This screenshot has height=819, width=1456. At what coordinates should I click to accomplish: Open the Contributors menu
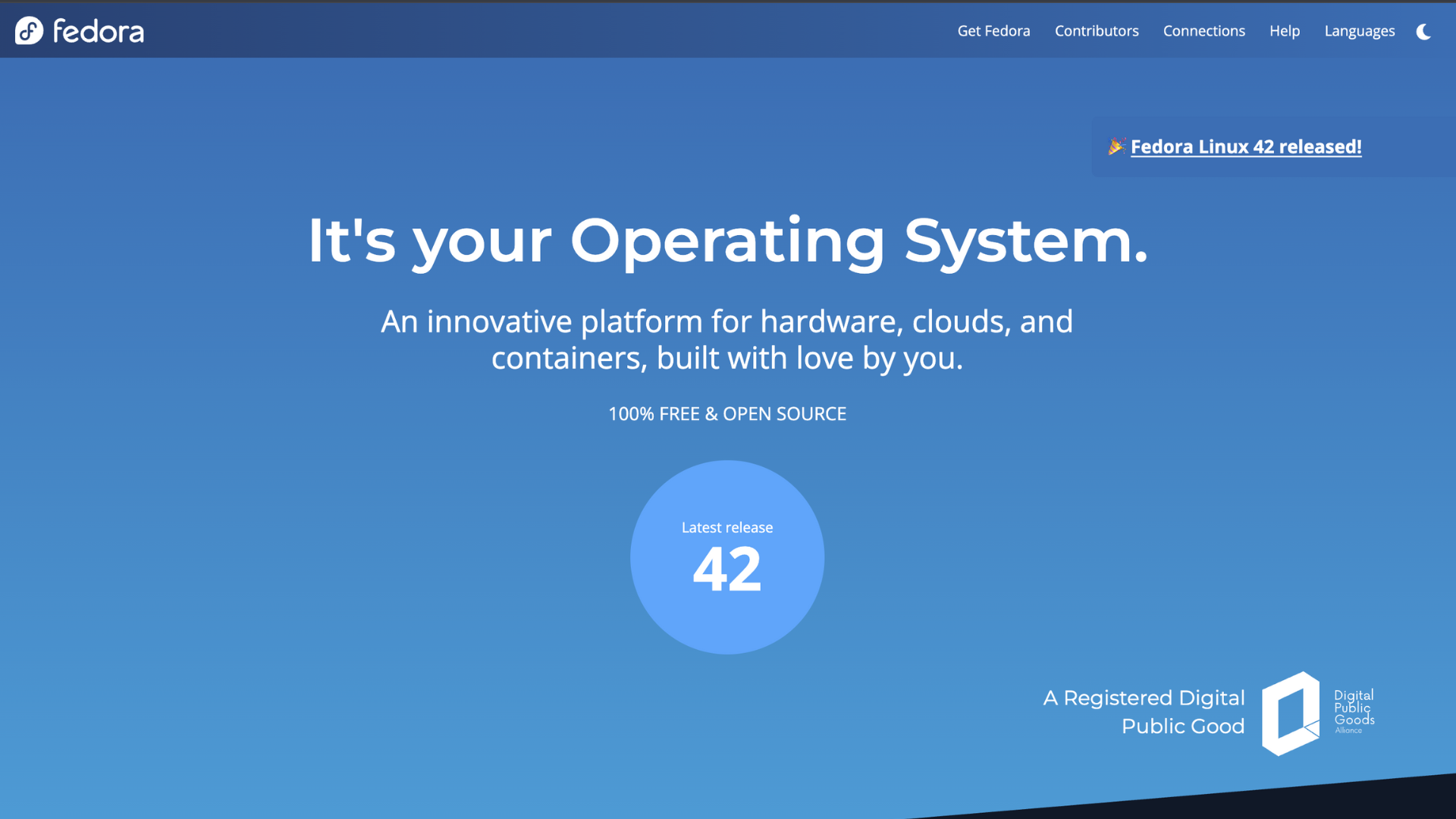1097,31
